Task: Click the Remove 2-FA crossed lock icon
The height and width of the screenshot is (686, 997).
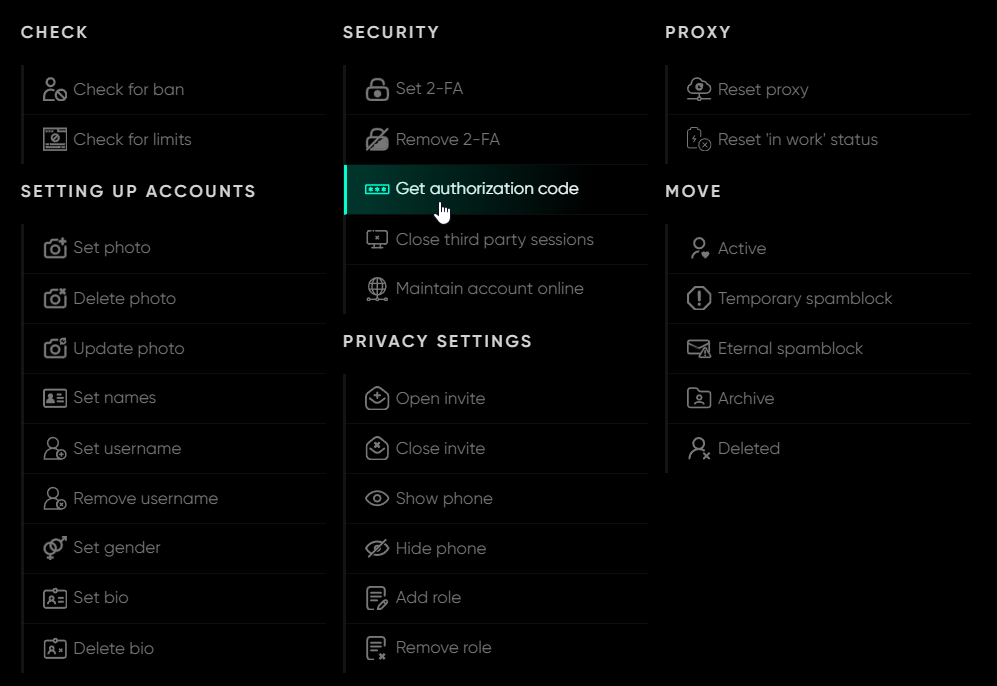Action: (377, 139)
